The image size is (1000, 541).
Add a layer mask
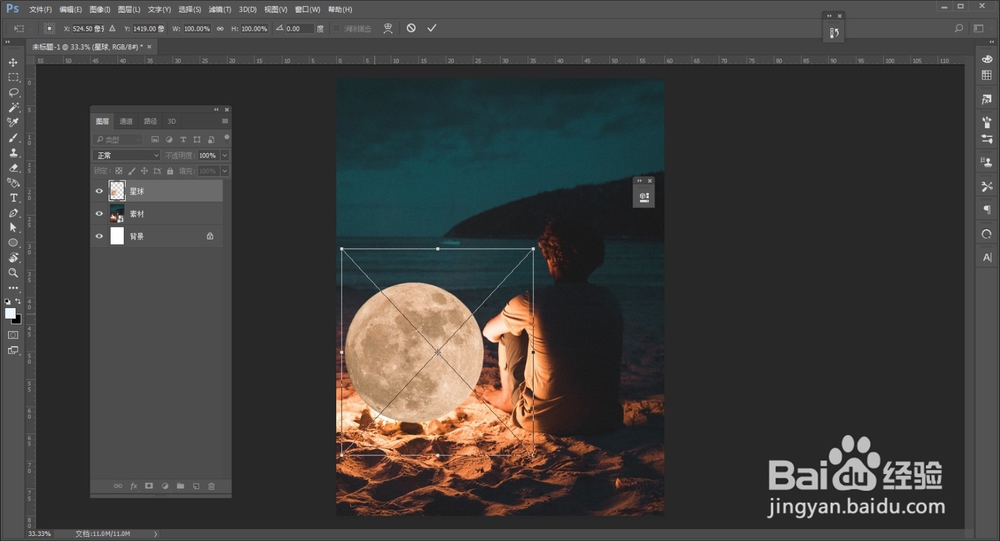point(149,486)
